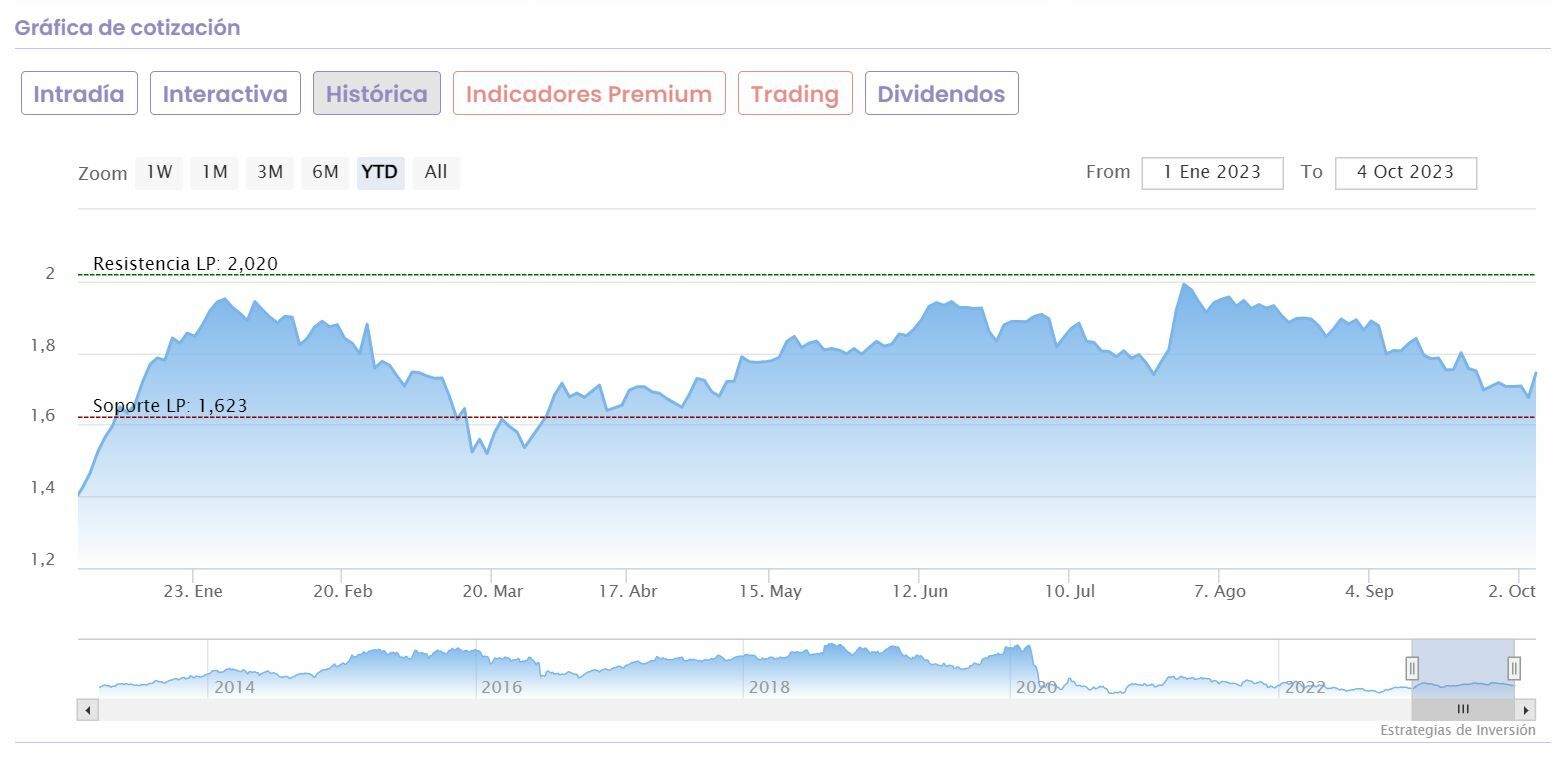Click the left navigator range handle
Image resolution: width=1562 pixels, height=773 pixels.
point(1412,668)
